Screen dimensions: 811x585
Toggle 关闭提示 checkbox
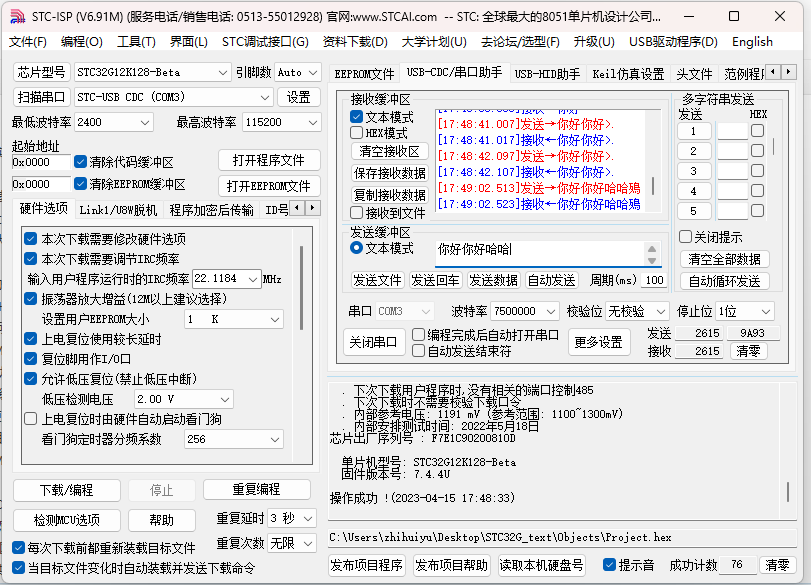pyautogui.click(x=685, y=237)
